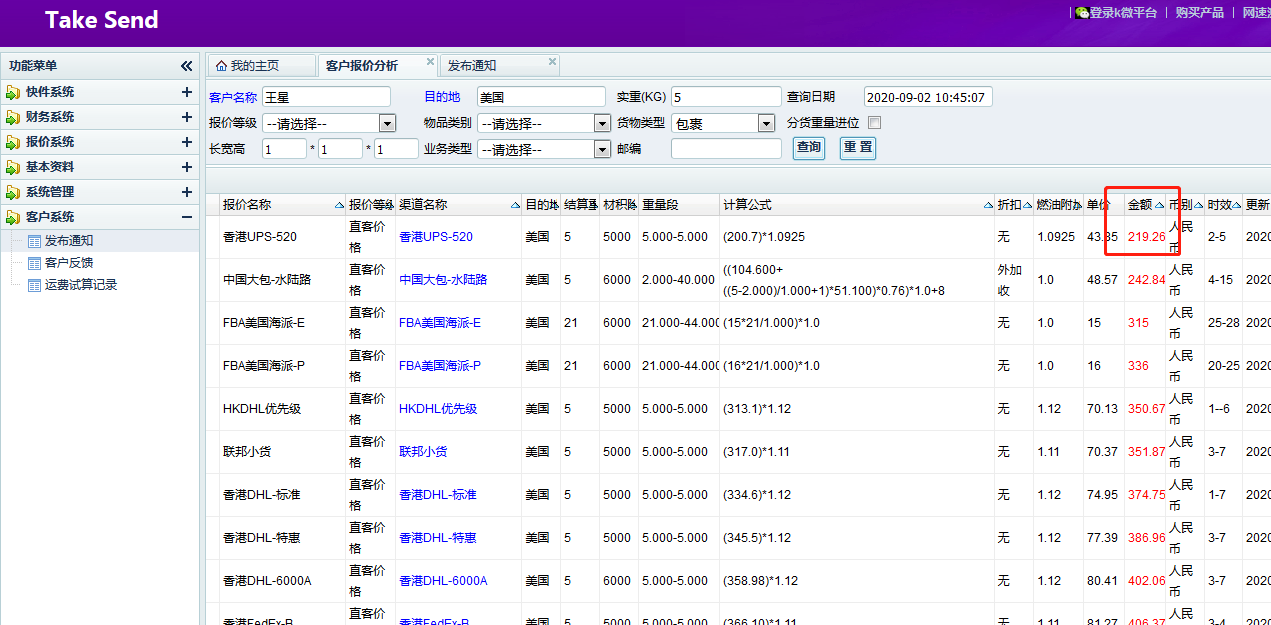Viewport: 1271px width, 625px height.
Task: Click the 查询 button
Action: coord(808,148)
